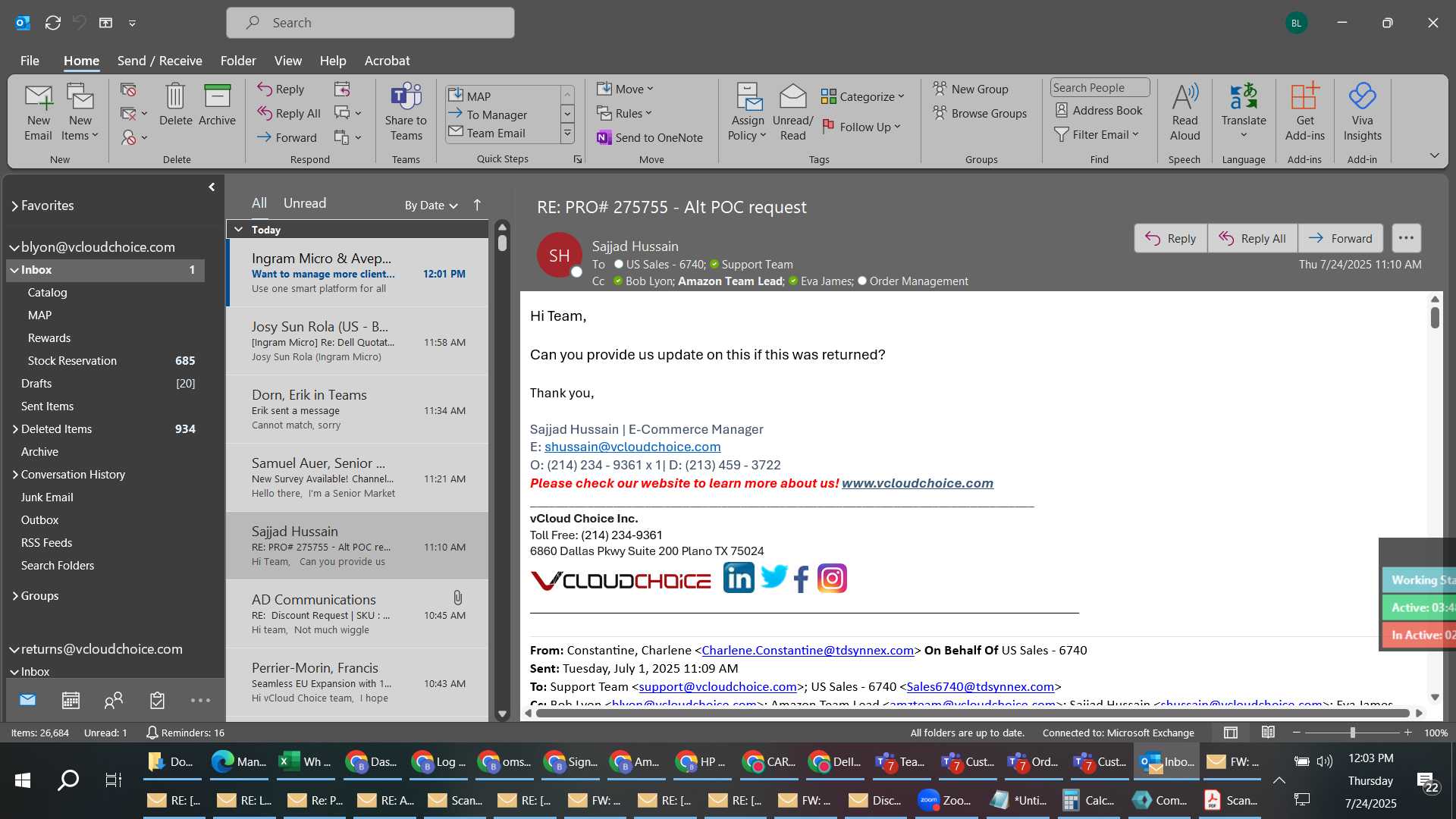Open AD Communications email in list
The height and width of the screenshot is (819, 1456).
tap(357, 614)
